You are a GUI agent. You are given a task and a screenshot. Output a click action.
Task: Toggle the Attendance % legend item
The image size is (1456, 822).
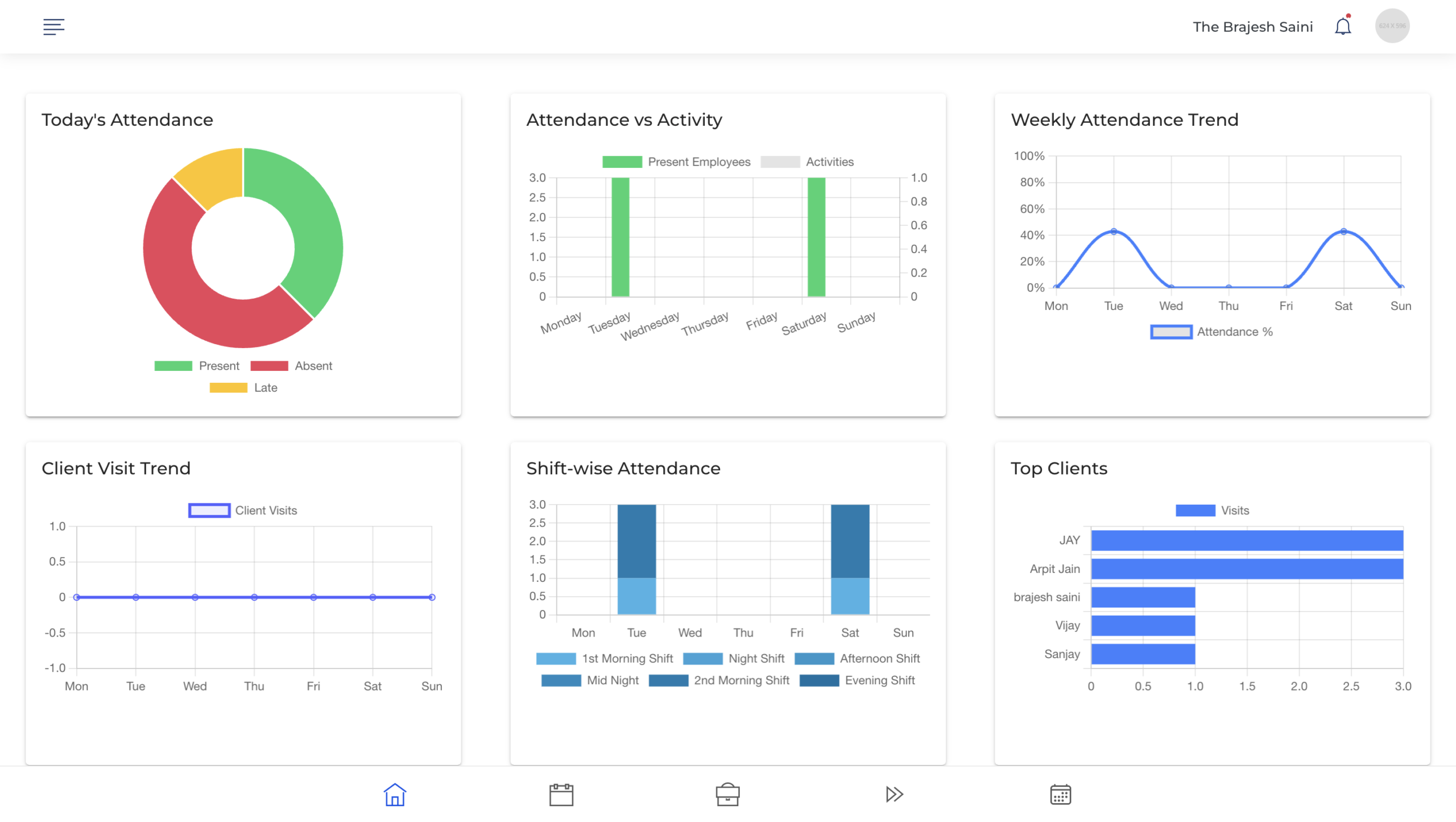(1211, 332)
